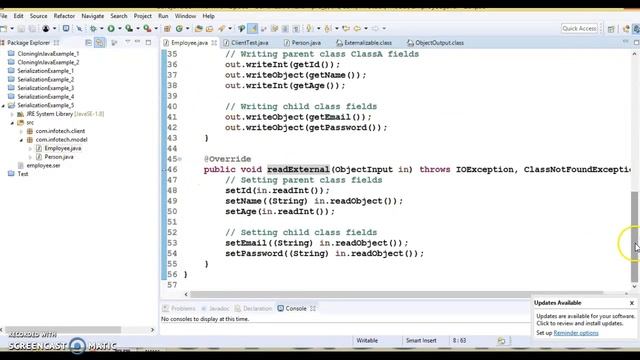
Task: Click the Open Type folder icon
Action: pyautogui.click(x=198, y=29)
